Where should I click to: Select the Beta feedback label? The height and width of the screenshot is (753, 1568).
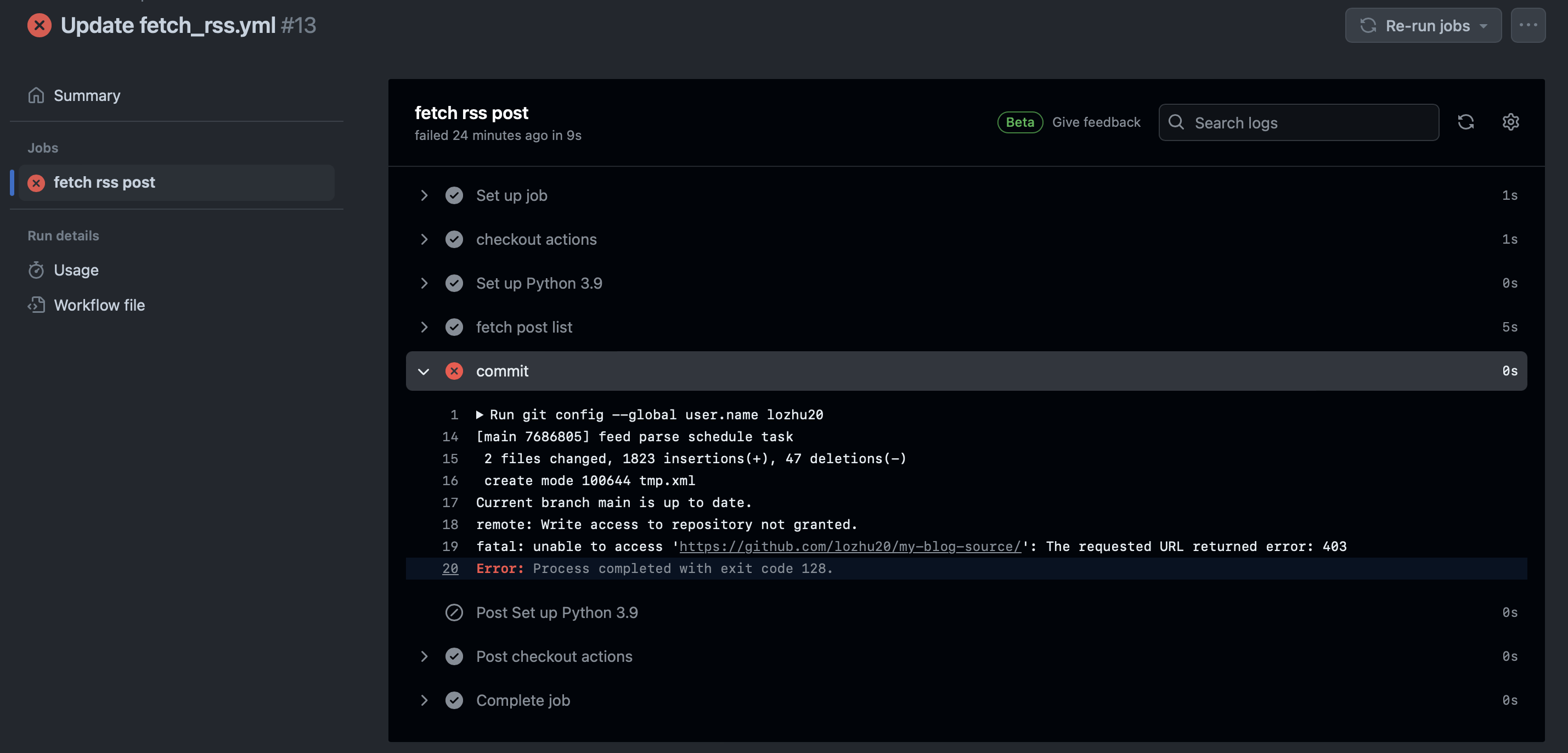pos(1019,122)
